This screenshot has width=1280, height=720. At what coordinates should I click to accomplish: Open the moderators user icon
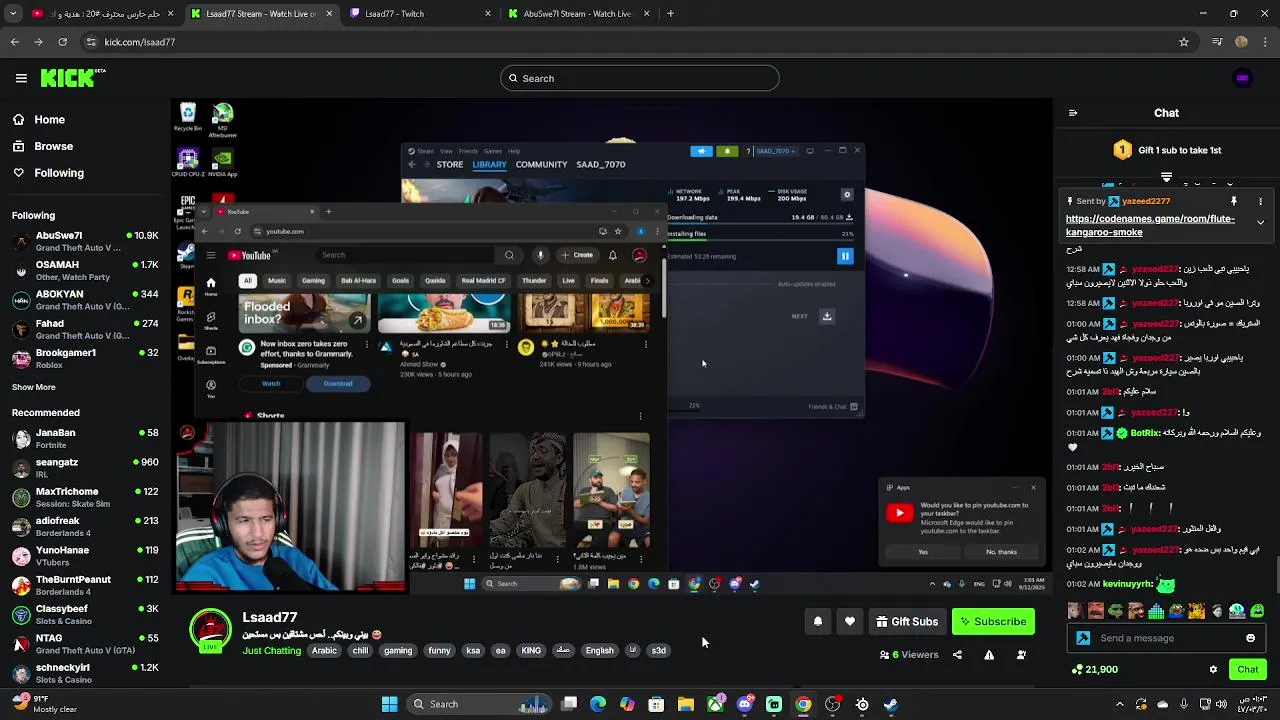(1021, 655)
